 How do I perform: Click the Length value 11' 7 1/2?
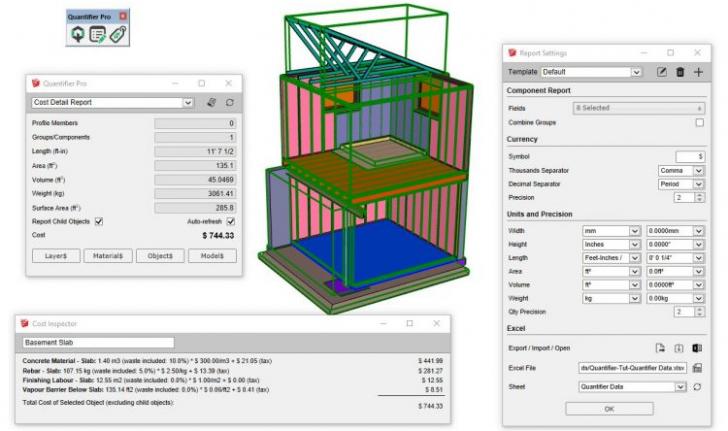pos(195,151)
